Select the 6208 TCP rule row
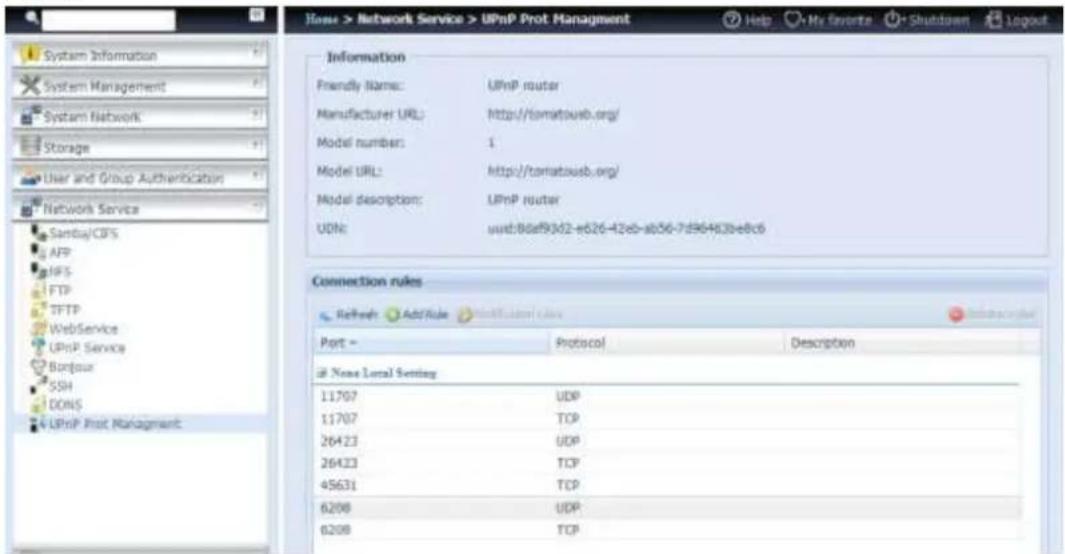The width and height of the screenshot is (1065, 554). (668, 530)
